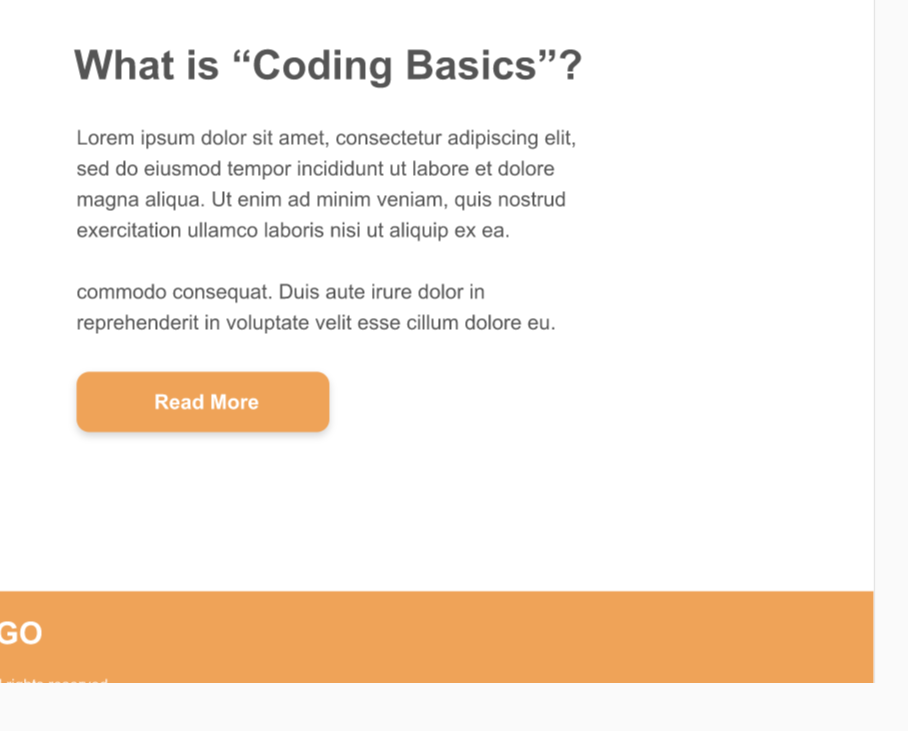Click the word "nostrud" in the paragraph
The image size is (908, 731).
tap(530, 200)
